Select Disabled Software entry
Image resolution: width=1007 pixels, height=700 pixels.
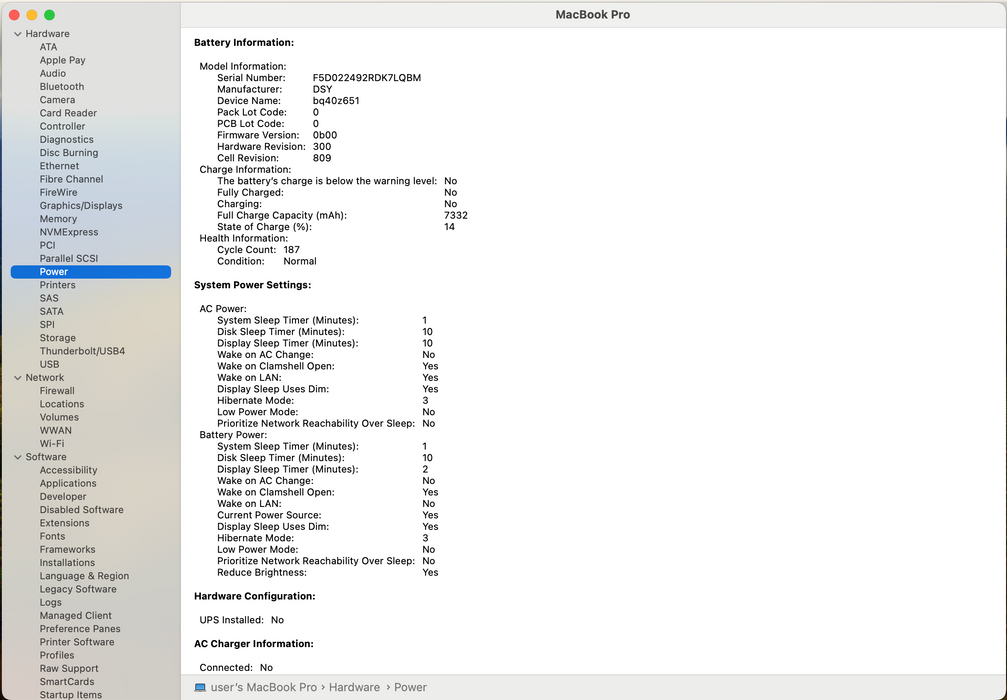pyautogui.click(x=82, y=510)
